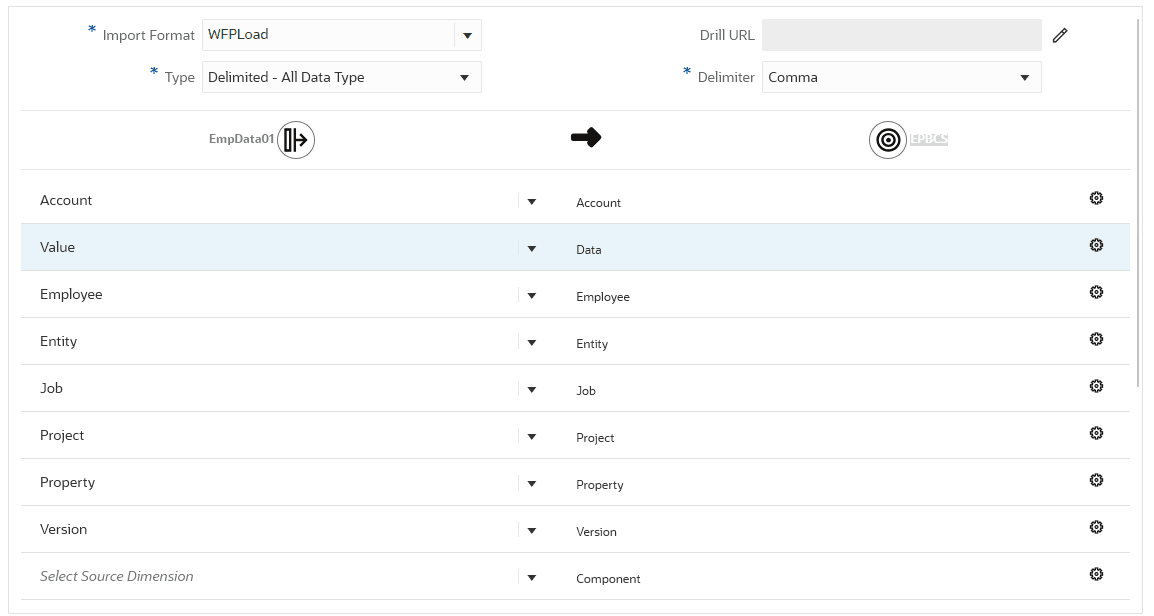This screenshot has width=1154, height=616.
Task: Open the Delimiter dropdown
Action: [x=1024, y=78]
